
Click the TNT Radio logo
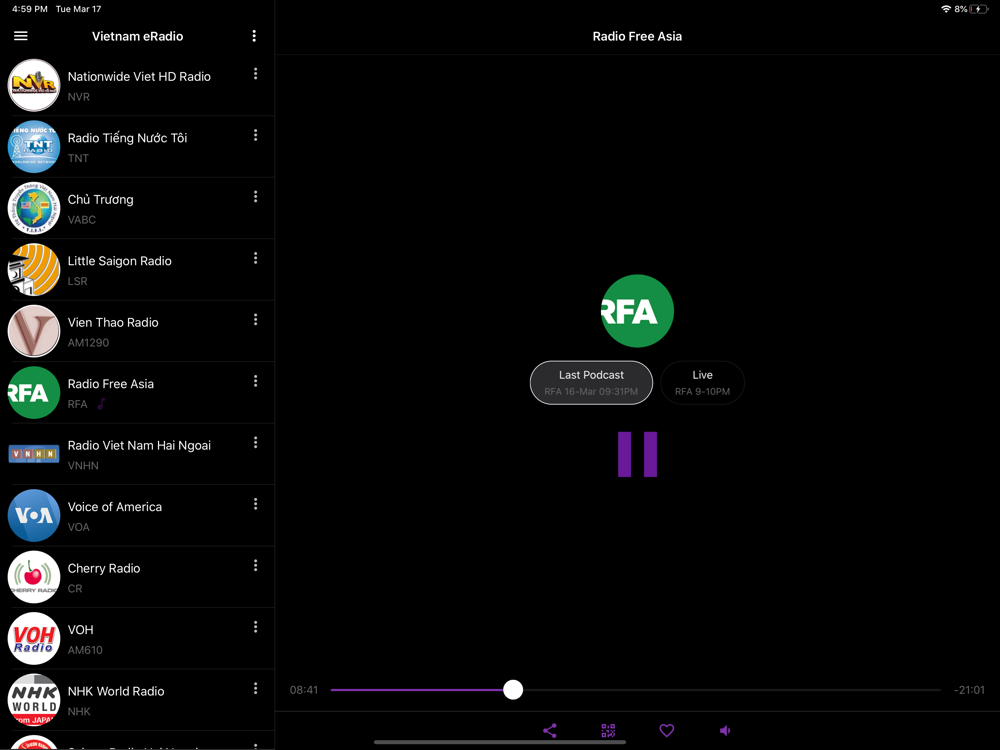[34, 147]
